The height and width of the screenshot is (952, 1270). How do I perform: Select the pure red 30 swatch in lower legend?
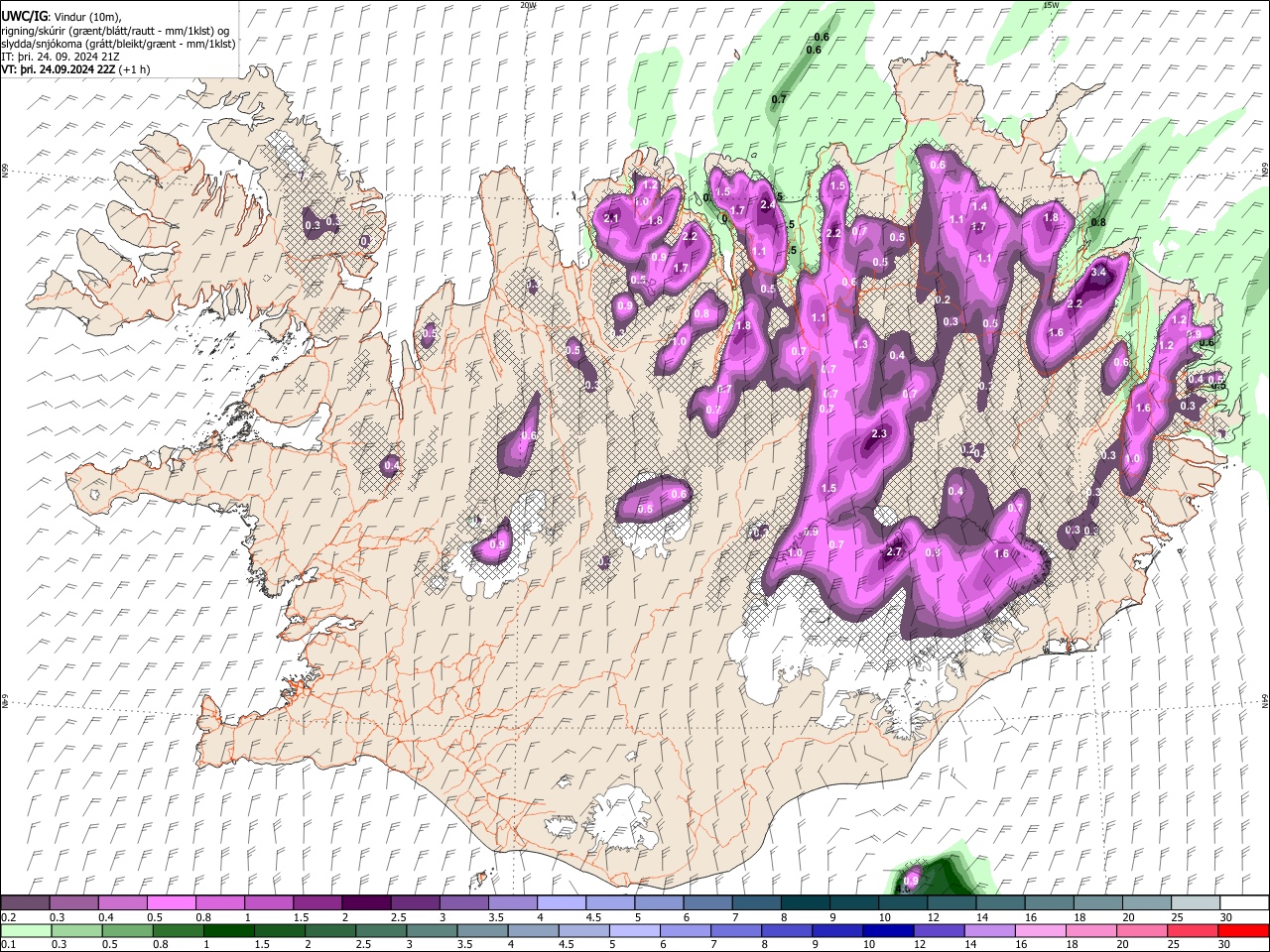click(1242, 931)
